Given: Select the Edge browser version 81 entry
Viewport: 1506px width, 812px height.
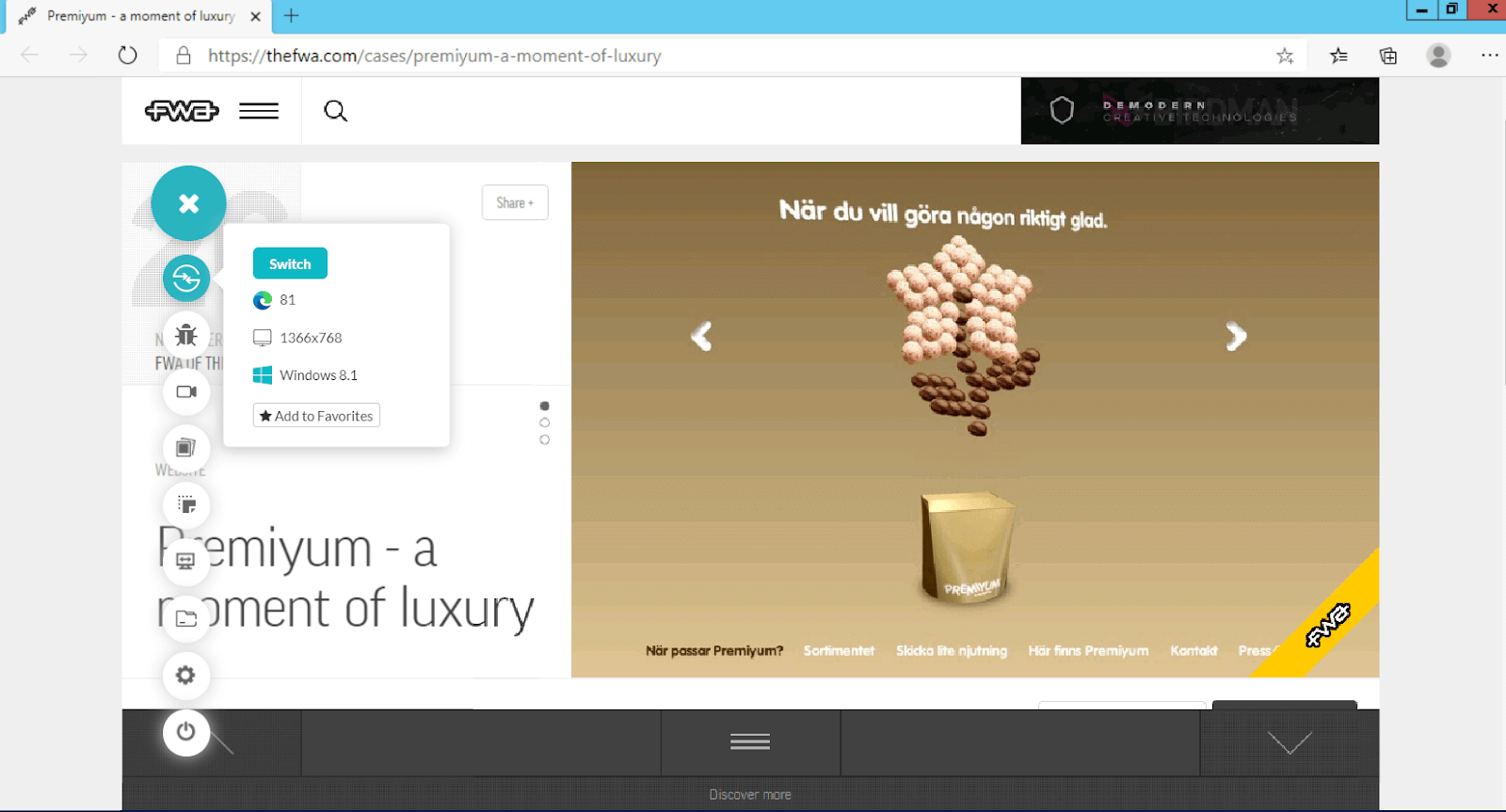Looking at the screenshot, I should 275,300.
